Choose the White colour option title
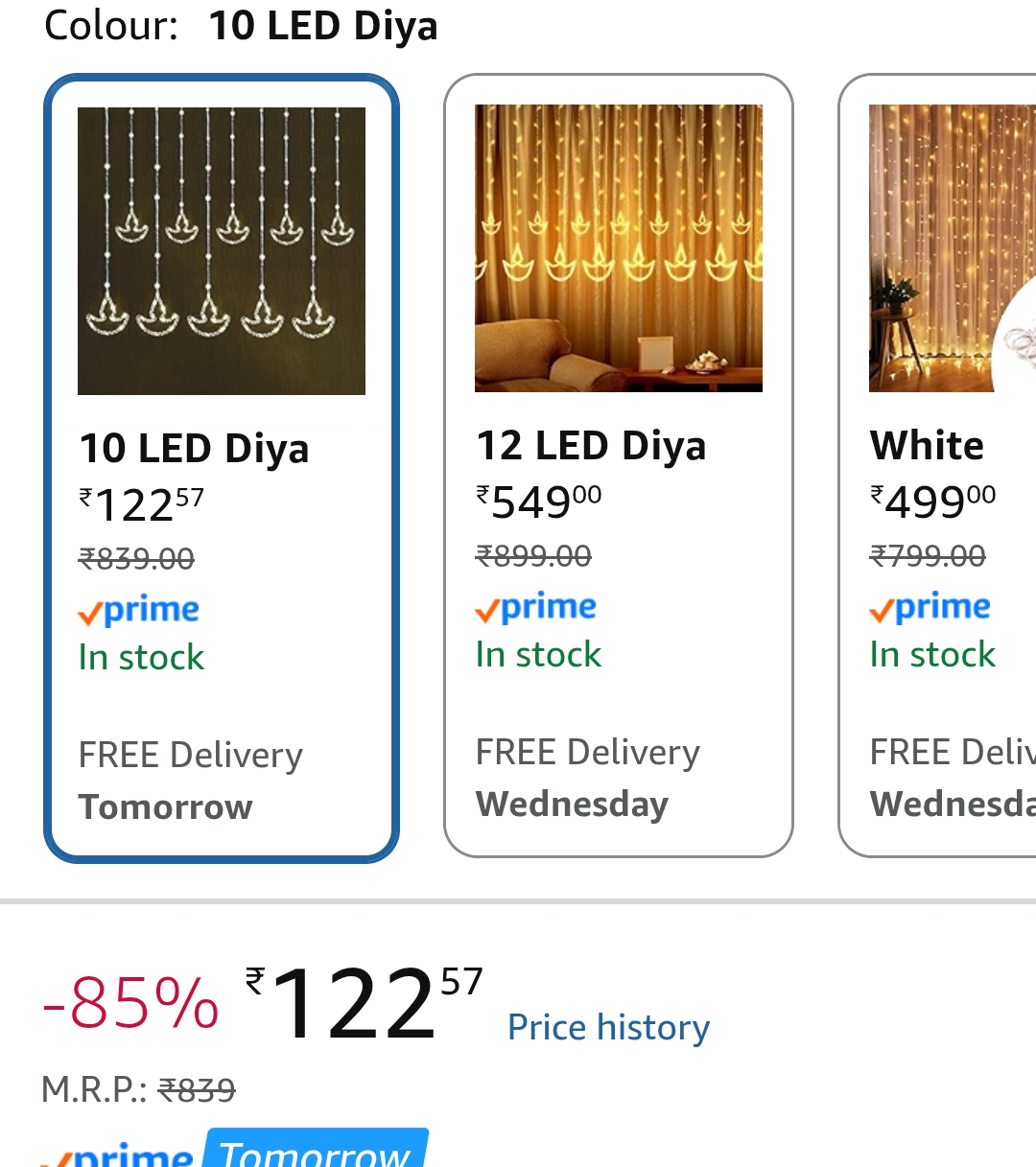Image resolution: width=1036 pixels, height=1167 pixels. point(927,446)
